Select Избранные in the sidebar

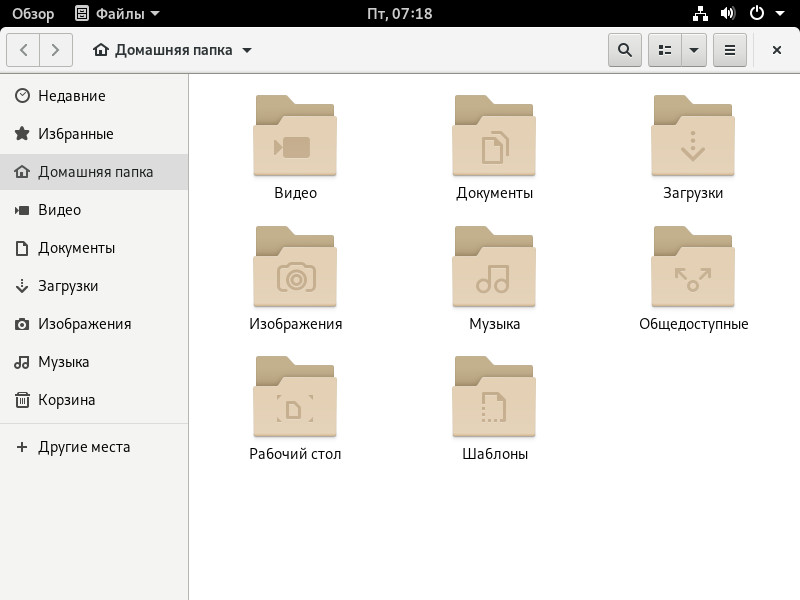[94, 134]
